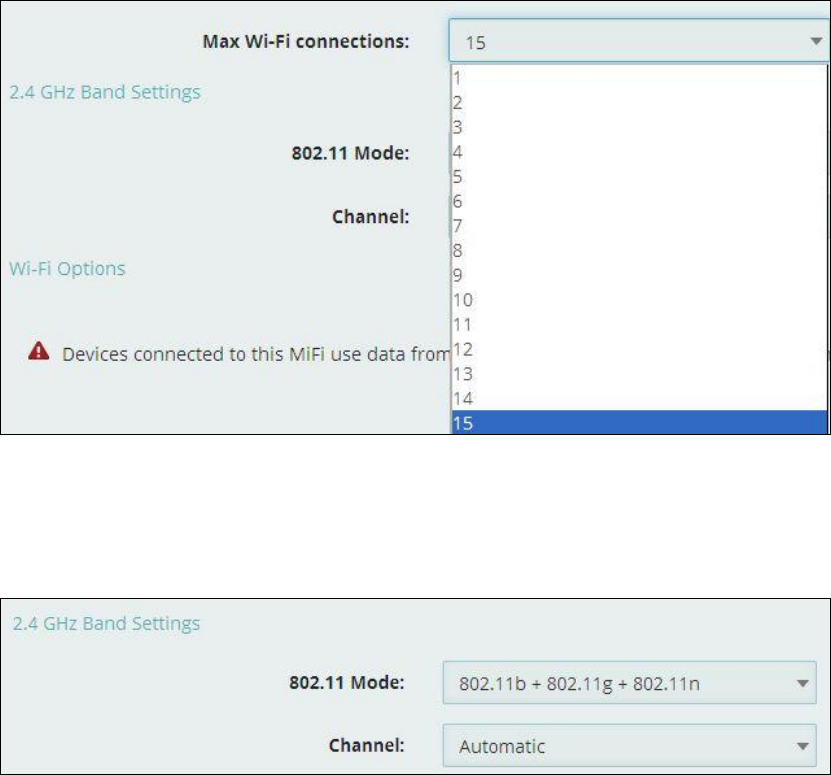Open the Max Wi-Fi connections dropdown
The image size is (831, 775).
(x=639, y=41)
